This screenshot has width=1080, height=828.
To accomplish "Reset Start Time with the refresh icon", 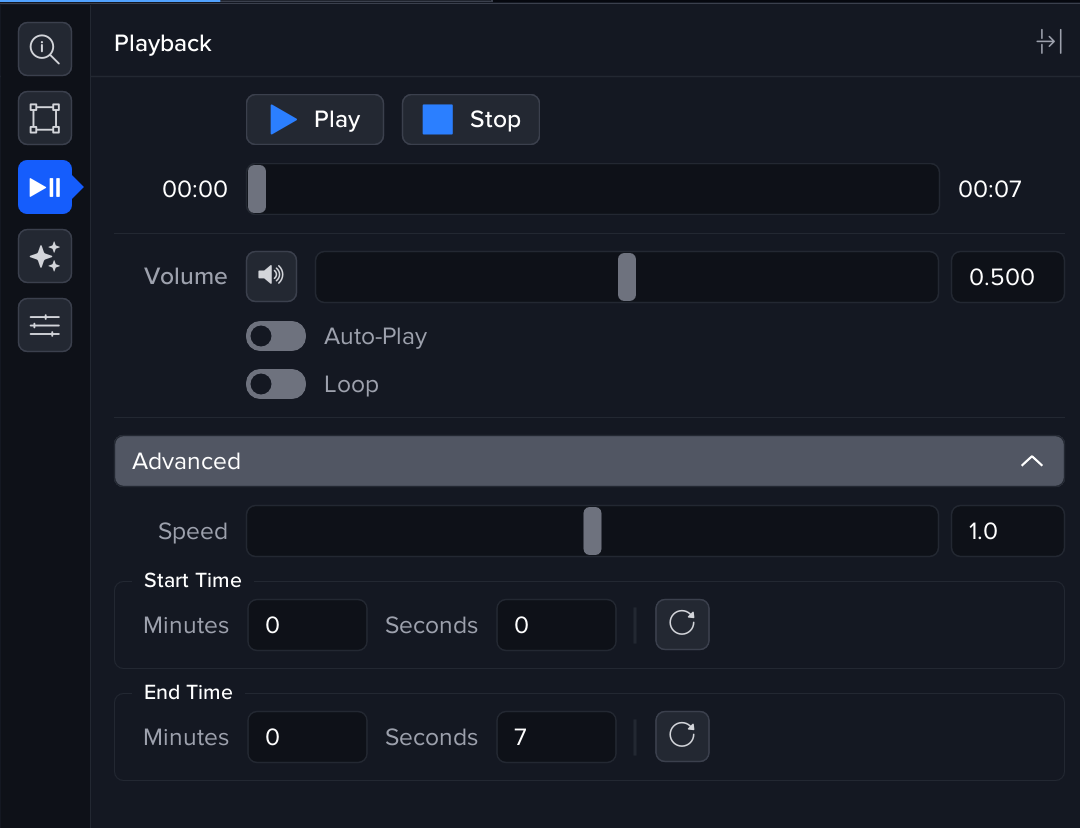I will (682, 625).
